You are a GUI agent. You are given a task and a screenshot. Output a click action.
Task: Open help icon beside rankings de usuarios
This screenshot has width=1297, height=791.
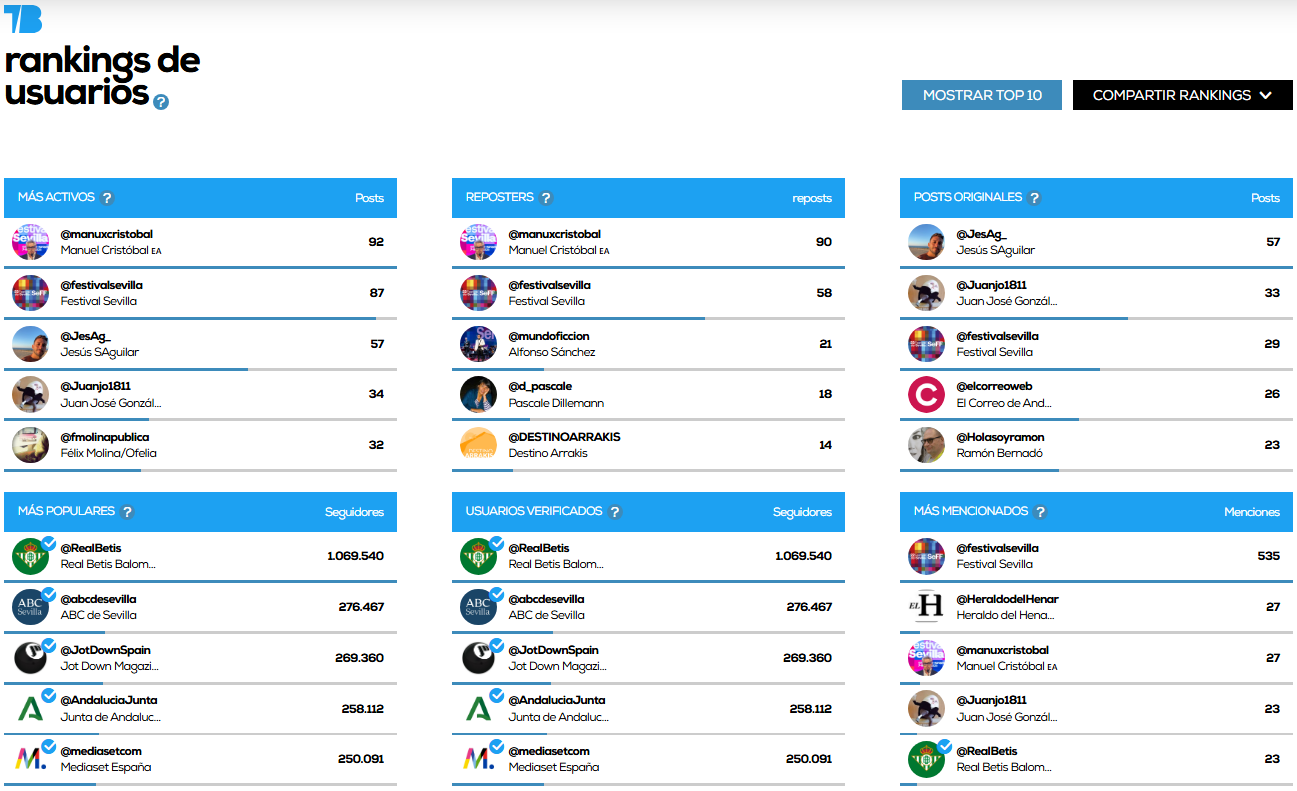pyautogui.click(x=161, y=101)
